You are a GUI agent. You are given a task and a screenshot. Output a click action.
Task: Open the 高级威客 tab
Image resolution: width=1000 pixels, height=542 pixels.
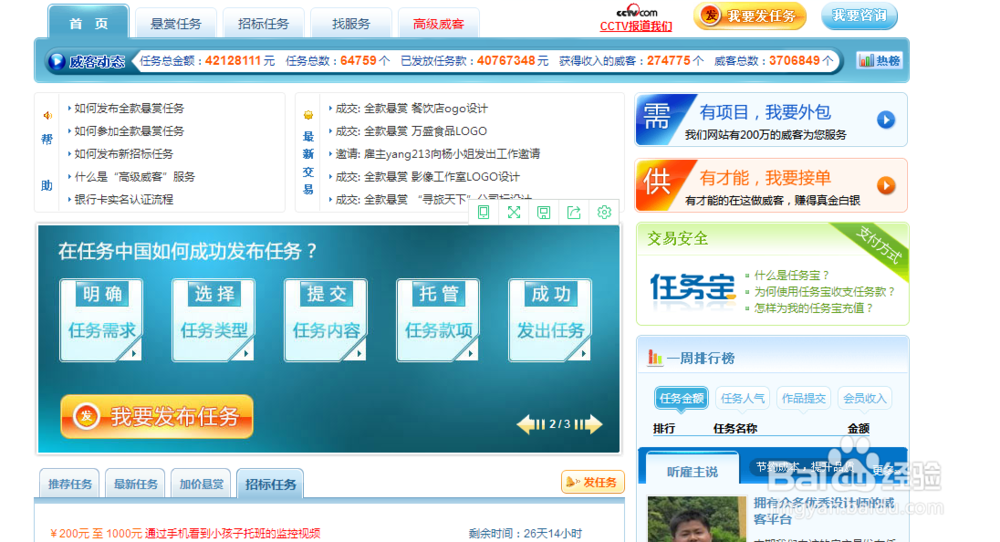[438, 24]
